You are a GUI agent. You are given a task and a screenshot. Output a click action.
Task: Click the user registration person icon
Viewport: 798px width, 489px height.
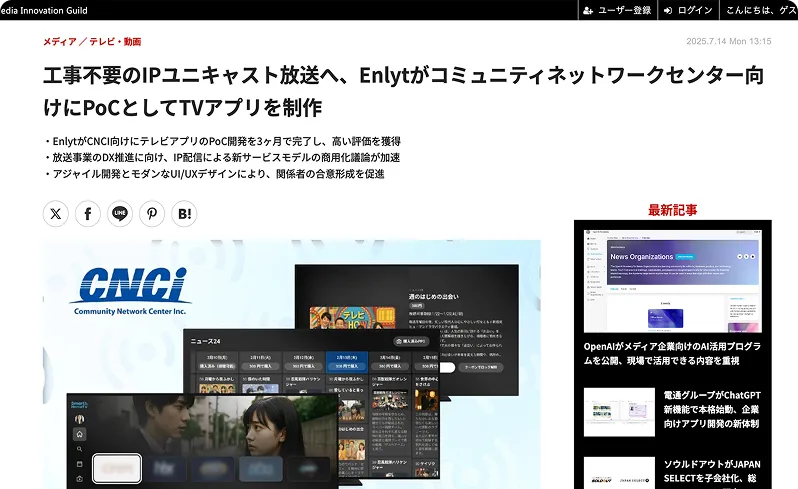tap(588, 10)
